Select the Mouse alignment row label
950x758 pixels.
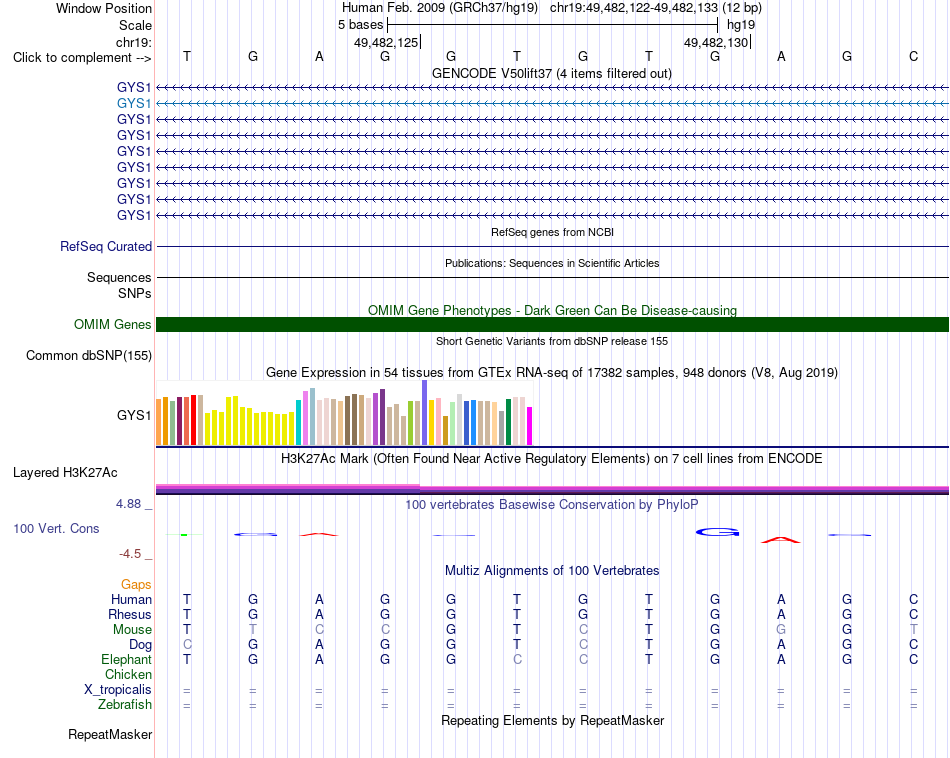[x=132, y=630]
